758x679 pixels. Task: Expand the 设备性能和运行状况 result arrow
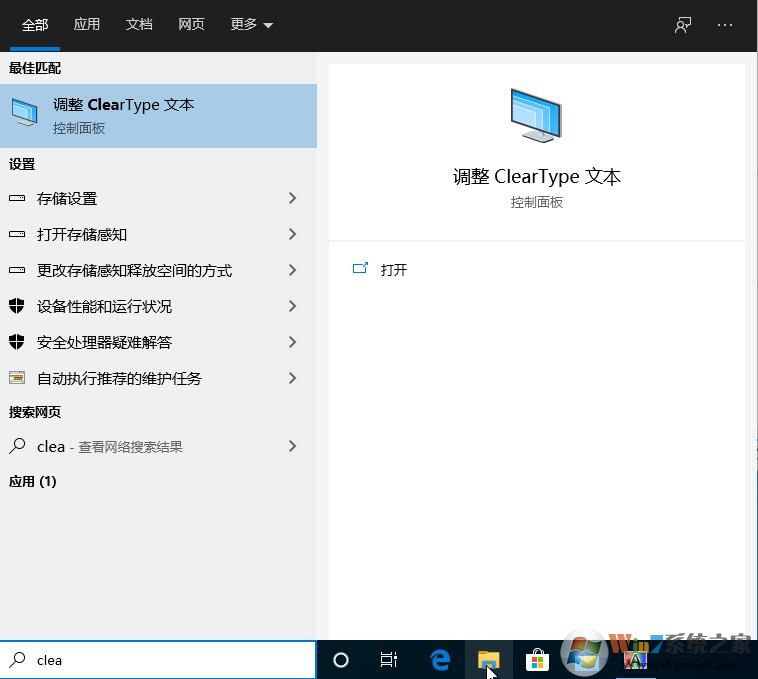[292, 306]
